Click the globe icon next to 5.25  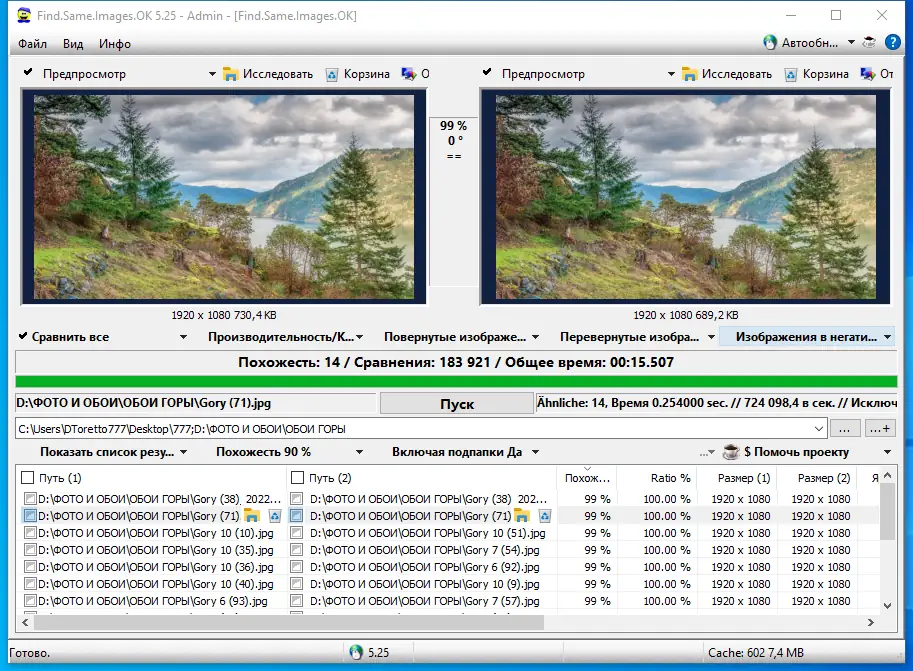[x=356, y=652]
